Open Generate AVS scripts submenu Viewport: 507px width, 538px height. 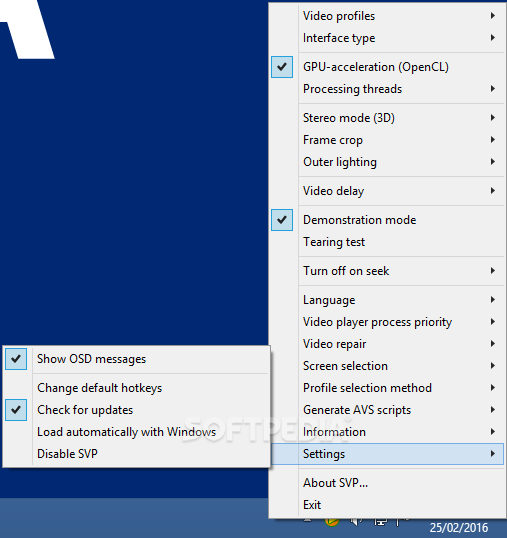click(387, 410)
